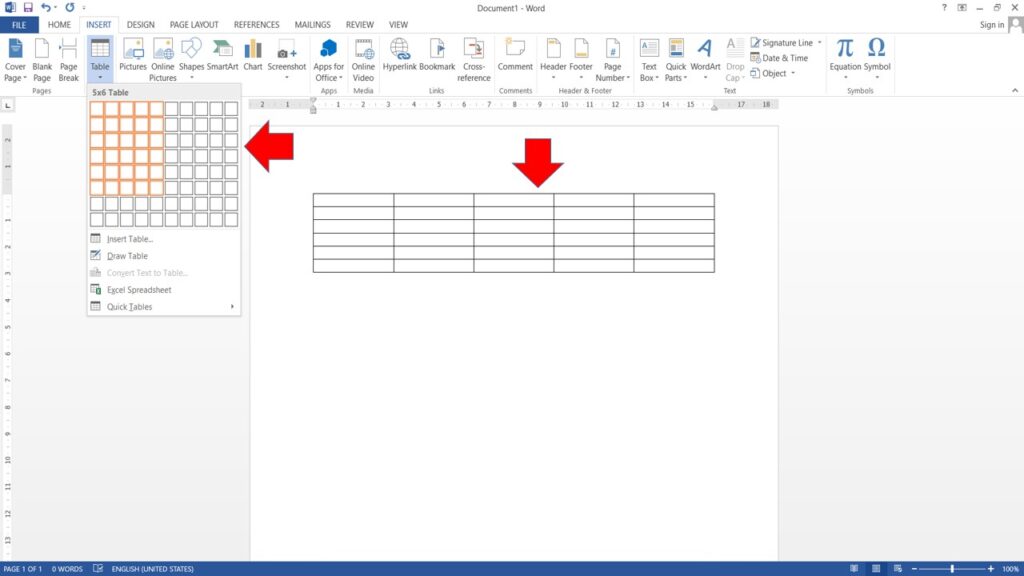
Task: Open the Shapes dropdown gallery
Action: 190,56
